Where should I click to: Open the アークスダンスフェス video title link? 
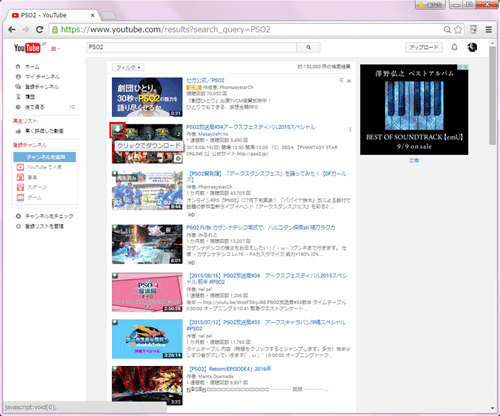(x=267, y=177)
